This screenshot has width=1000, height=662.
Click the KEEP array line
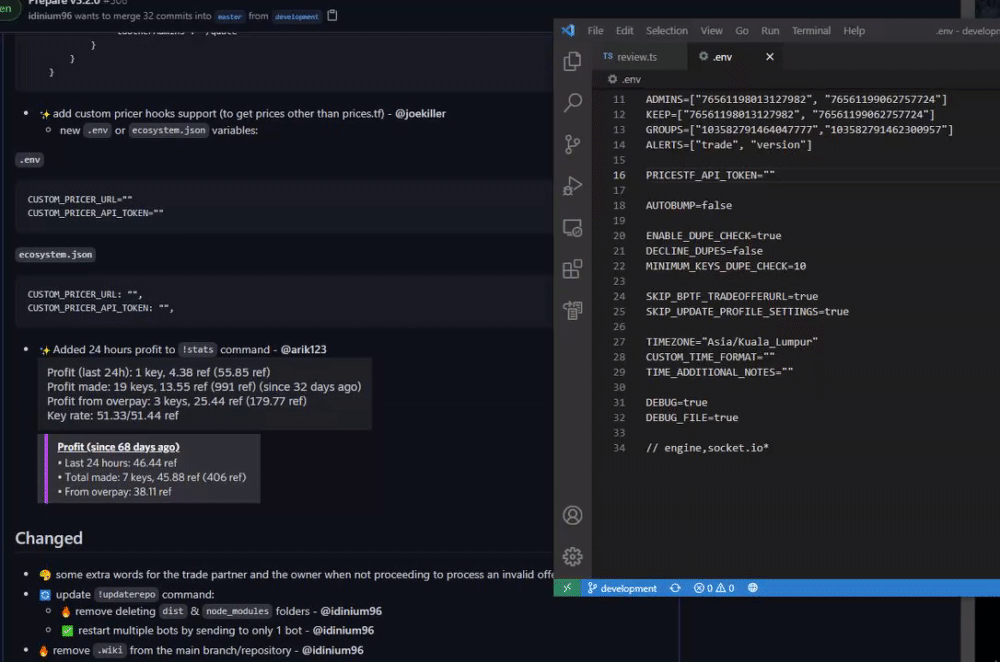pyautogui.click(x=790, y=114)
